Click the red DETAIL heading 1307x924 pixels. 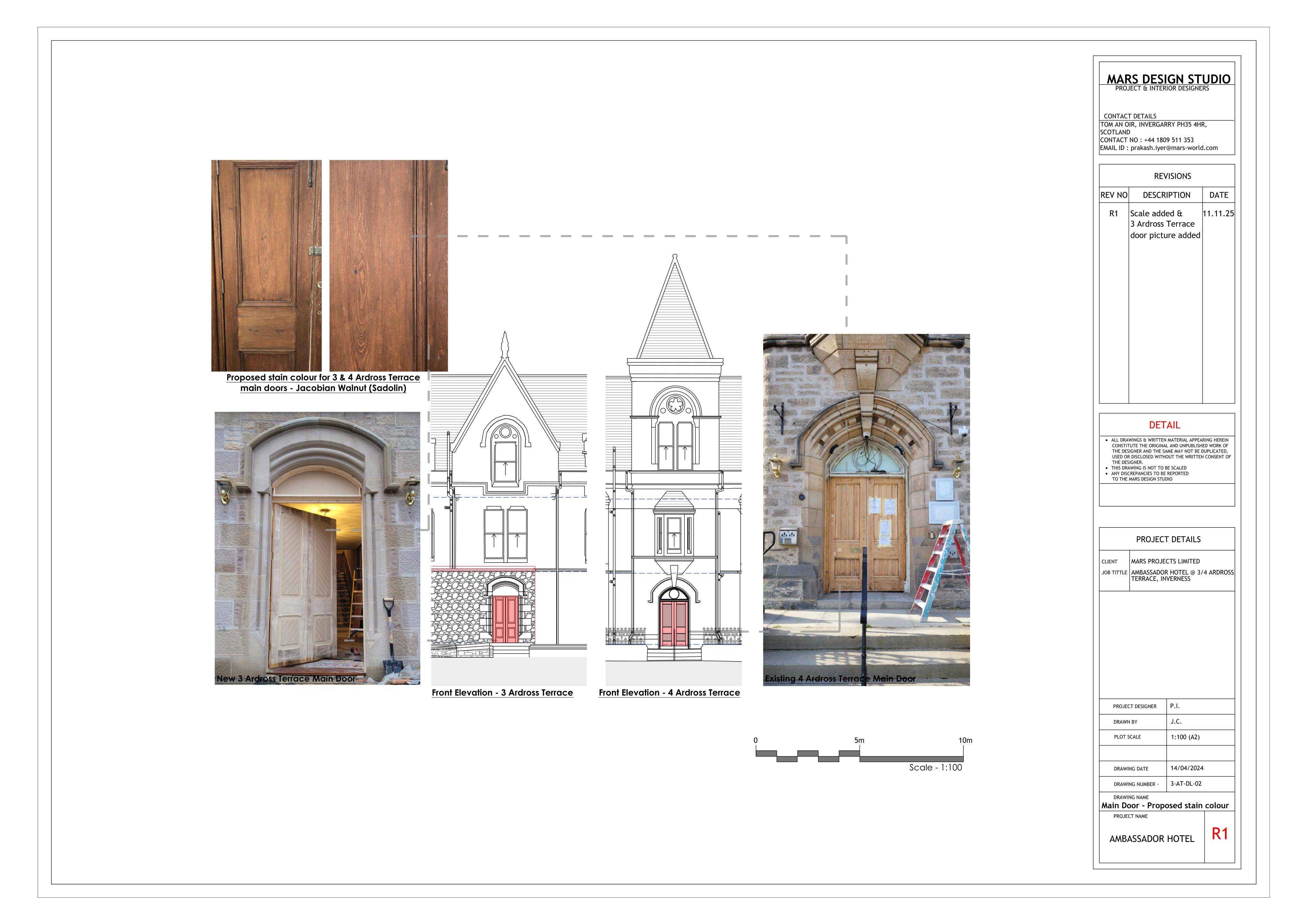(1164, 425)
